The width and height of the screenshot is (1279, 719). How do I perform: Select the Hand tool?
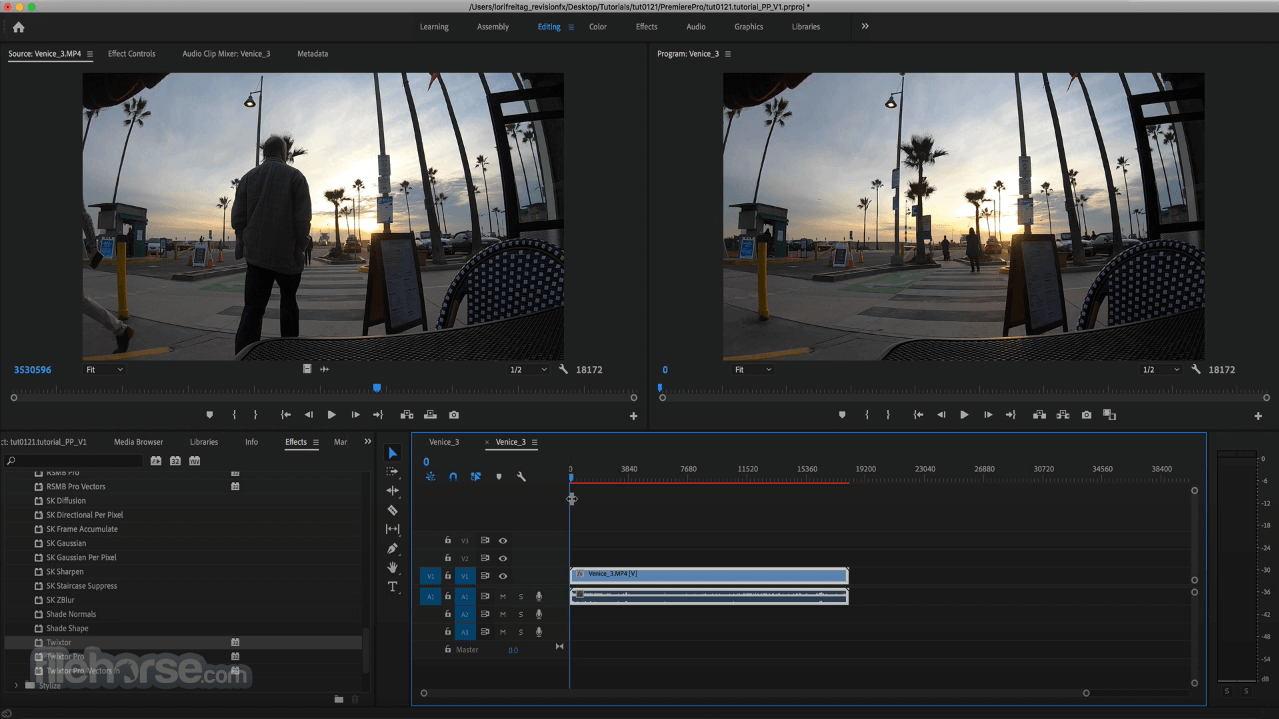(x=393, y=568)
